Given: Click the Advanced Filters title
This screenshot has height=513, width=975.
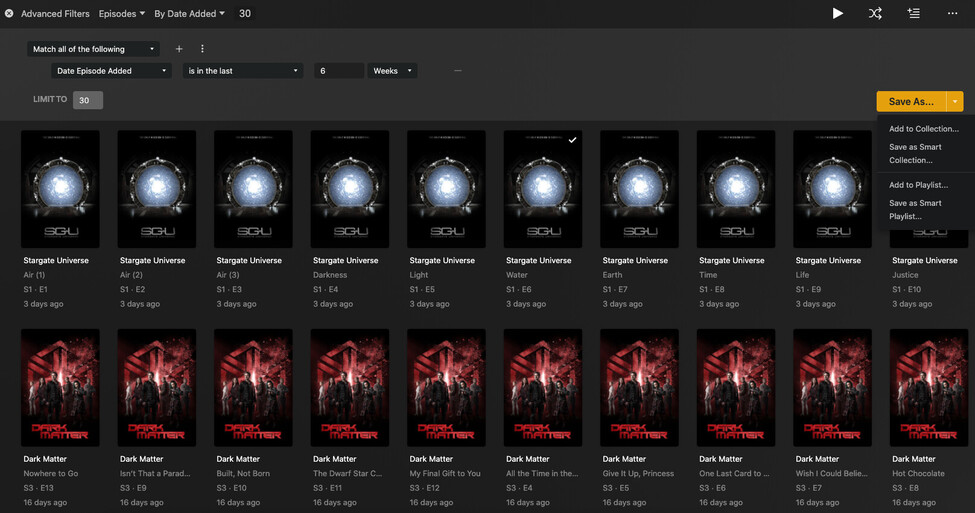Looking at the screenshot, I should click(55, 13).
